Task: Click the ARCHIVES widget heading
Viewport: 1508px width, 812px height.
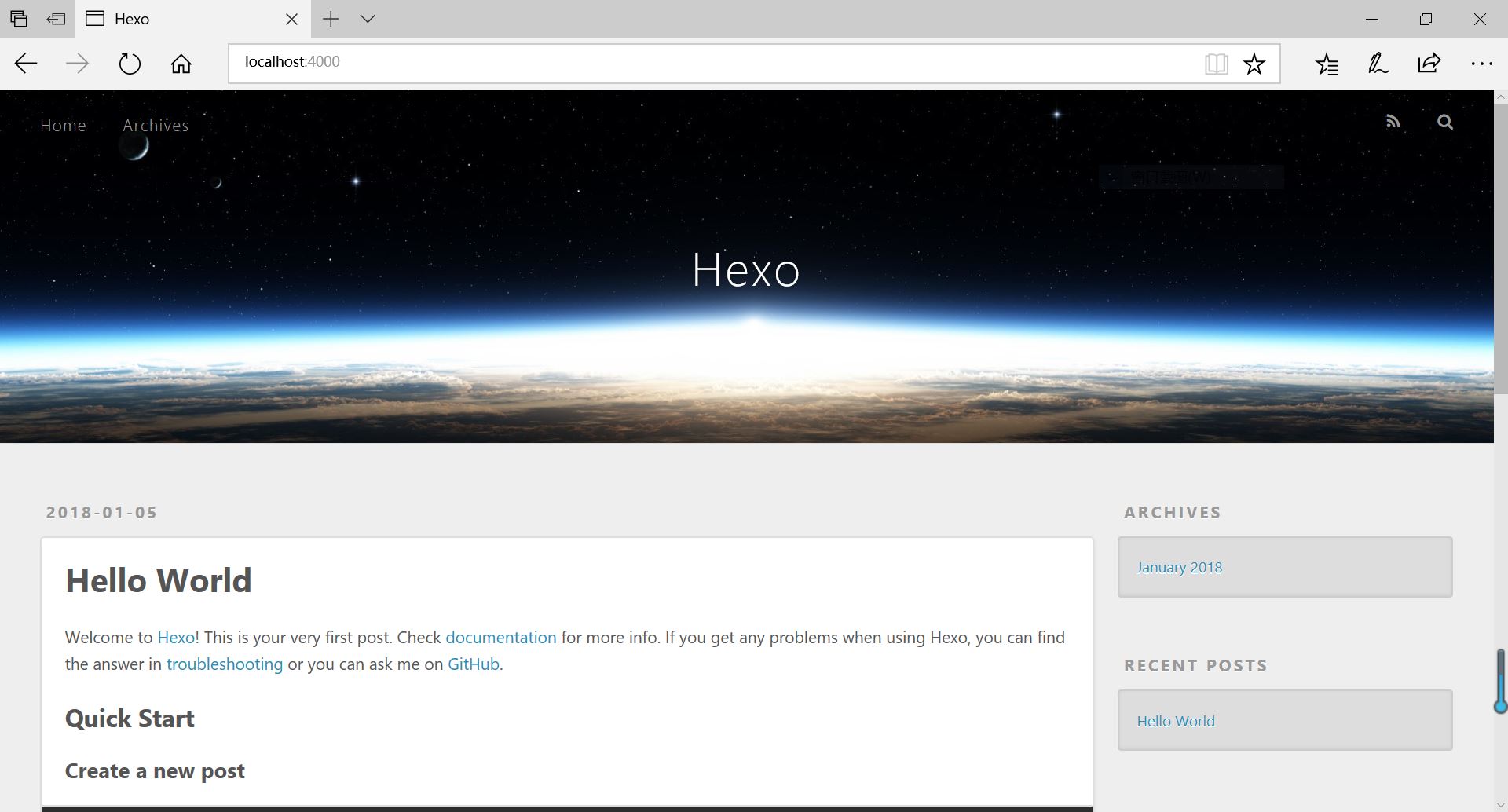Action: pyautogui.click(x=1173, y=512)
